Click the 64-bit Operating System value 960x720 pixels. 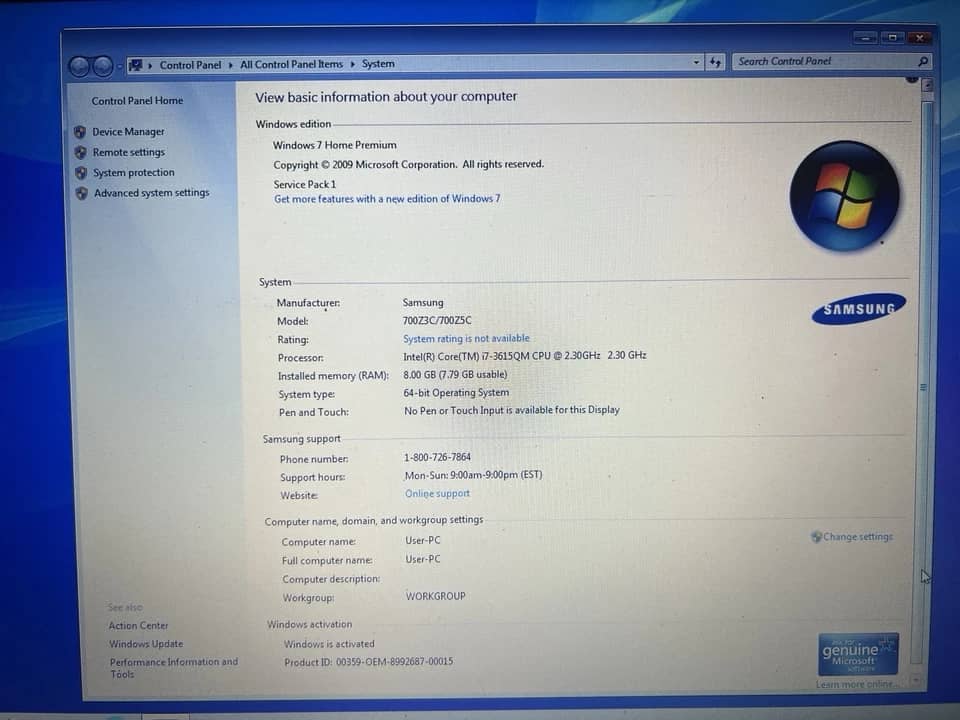pyautogui.click(x=456, y=392)
